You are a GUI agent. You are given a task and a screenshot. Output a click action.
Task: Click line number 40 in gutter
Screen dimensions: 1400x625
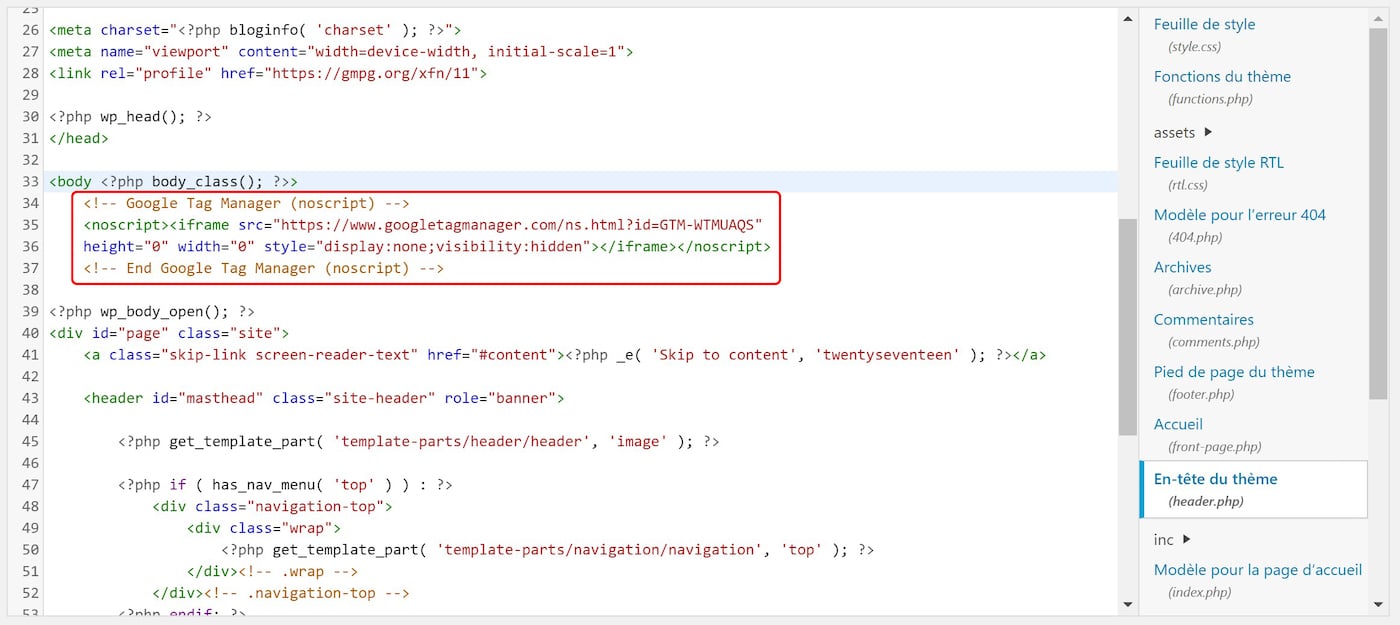pyautogui.click(x=30, y=334)
